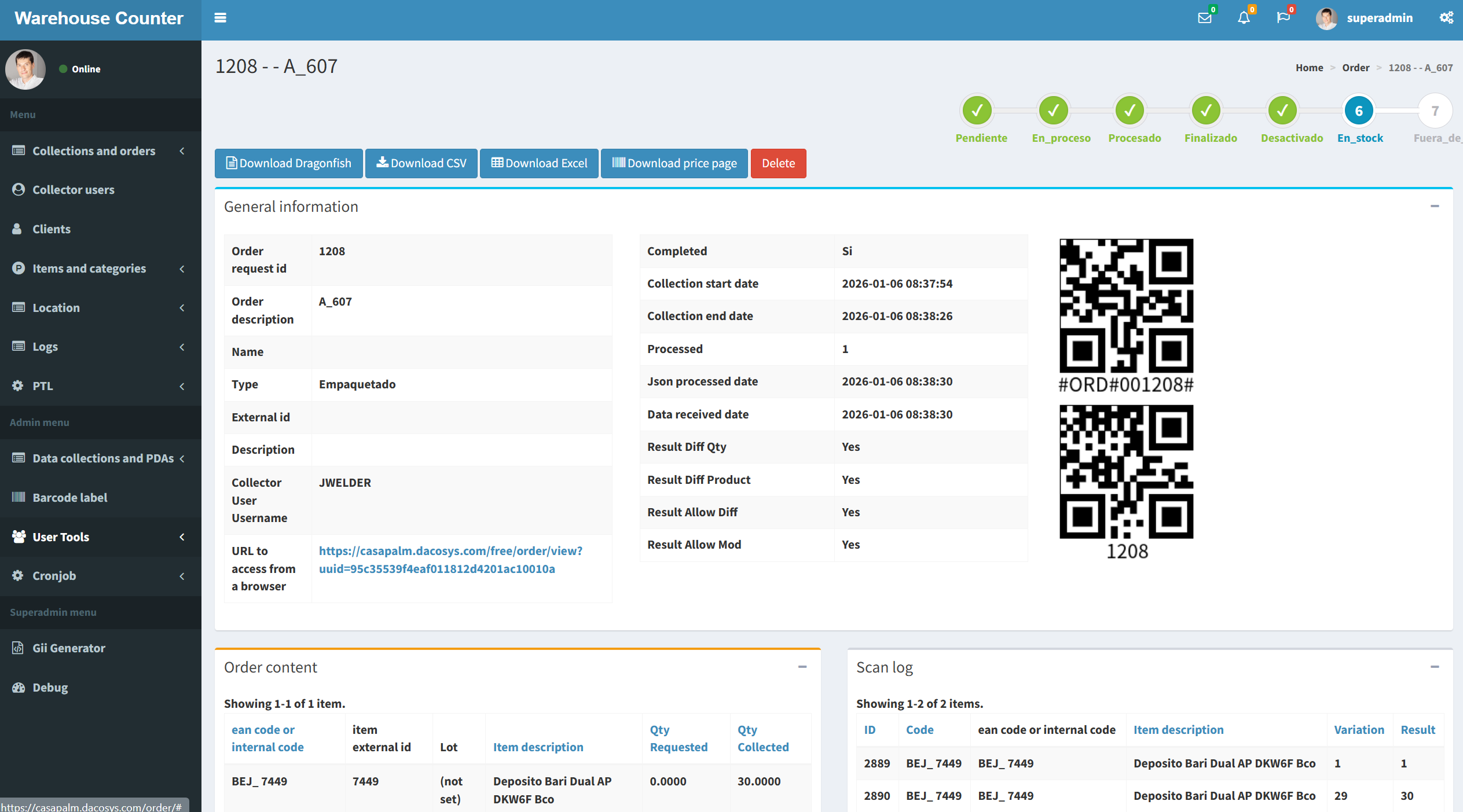
Task: Expand Collections and orders submenu
Action: (x=94, y=151)
